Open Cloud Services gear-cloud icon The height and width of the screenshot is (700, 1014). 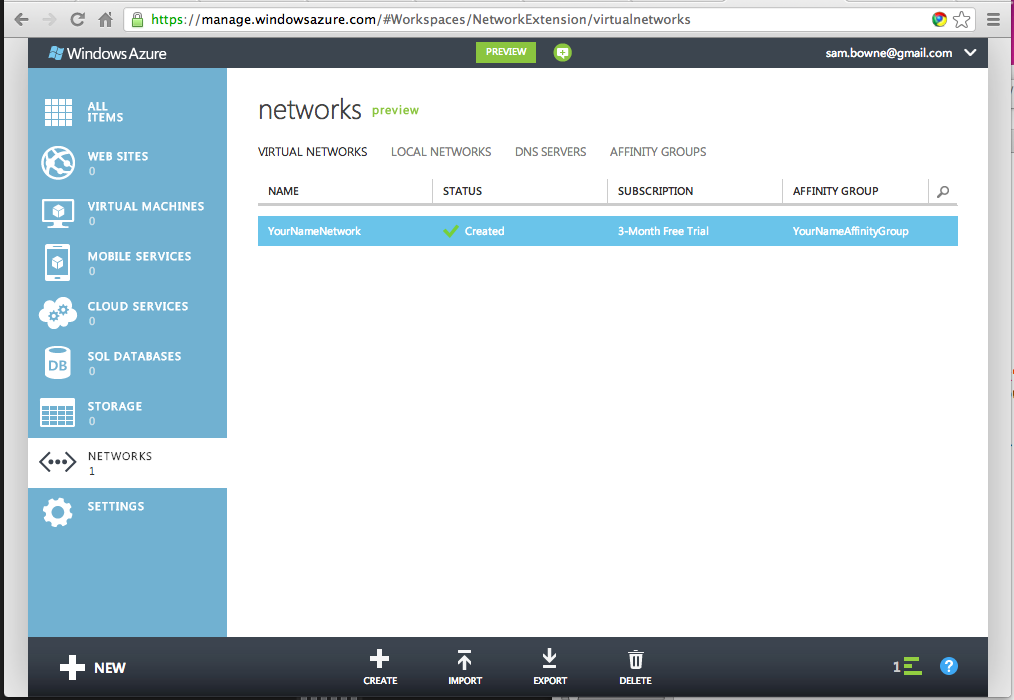tap(58, 313)
